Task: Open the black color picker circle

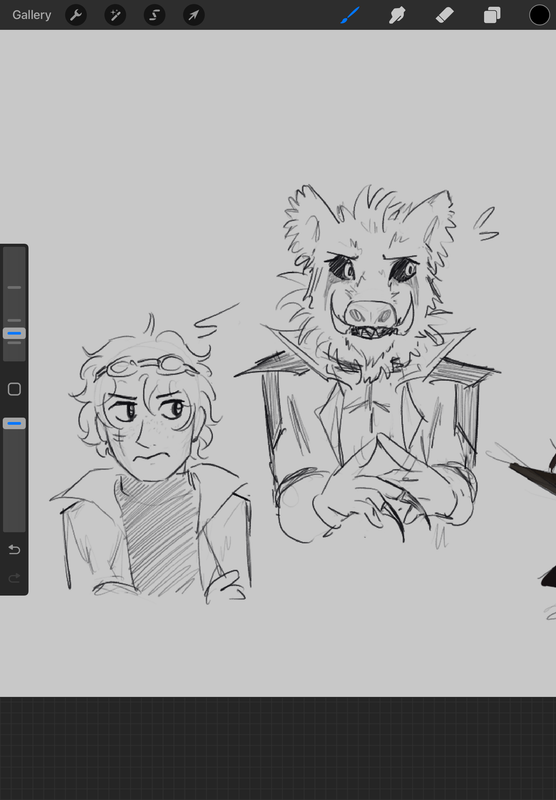Action: tap(539, 15)
